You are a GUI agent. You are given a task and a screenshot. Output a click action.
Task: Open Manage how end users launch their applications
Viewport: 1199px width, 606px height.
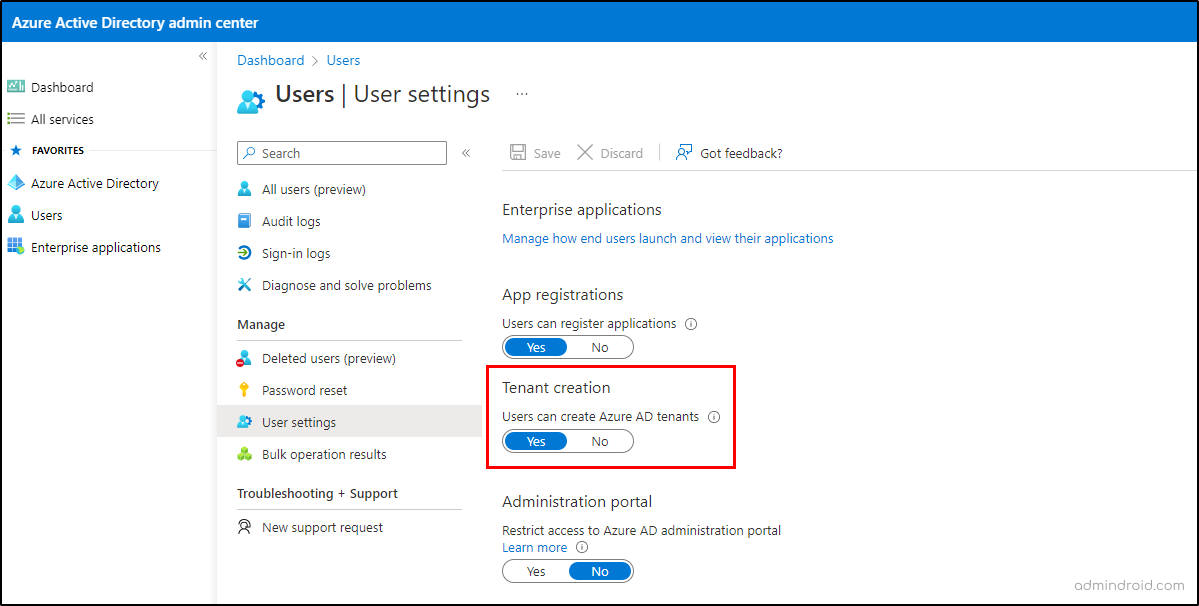tap(667, 238)
